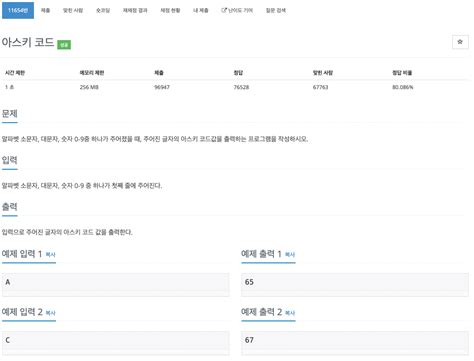
Task: Open the 채점 현황 tab
Action: click(170, 10)
